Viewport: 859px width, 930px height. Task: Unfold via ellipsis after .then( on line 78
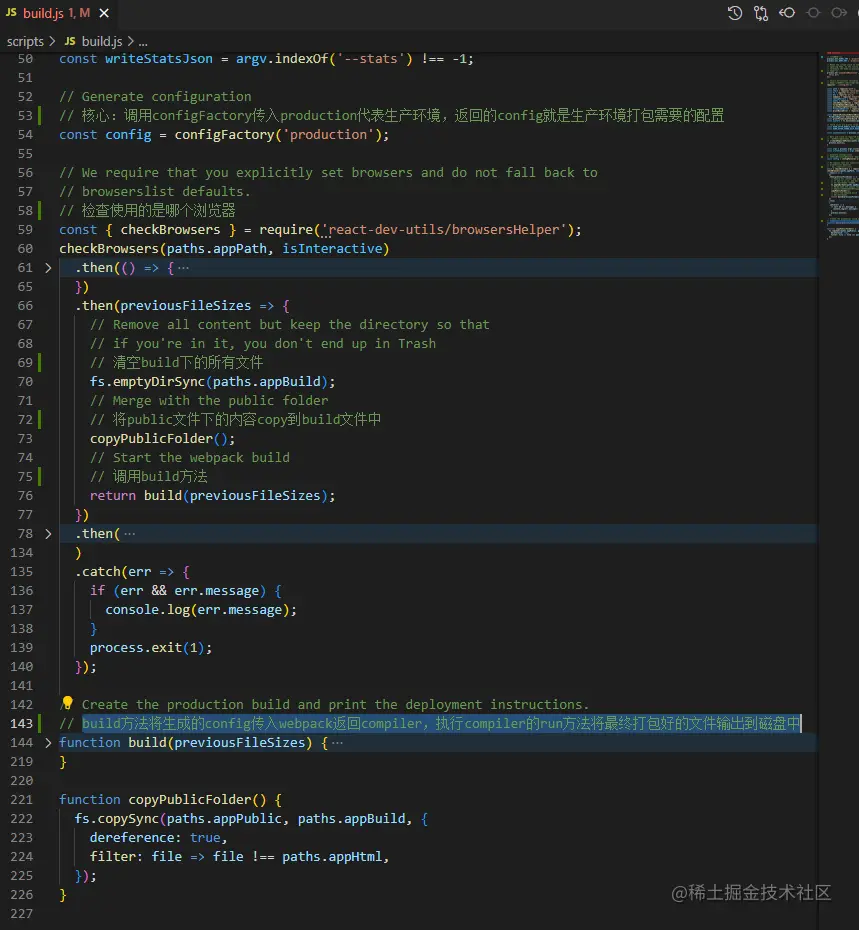click(x=130, y=534)
